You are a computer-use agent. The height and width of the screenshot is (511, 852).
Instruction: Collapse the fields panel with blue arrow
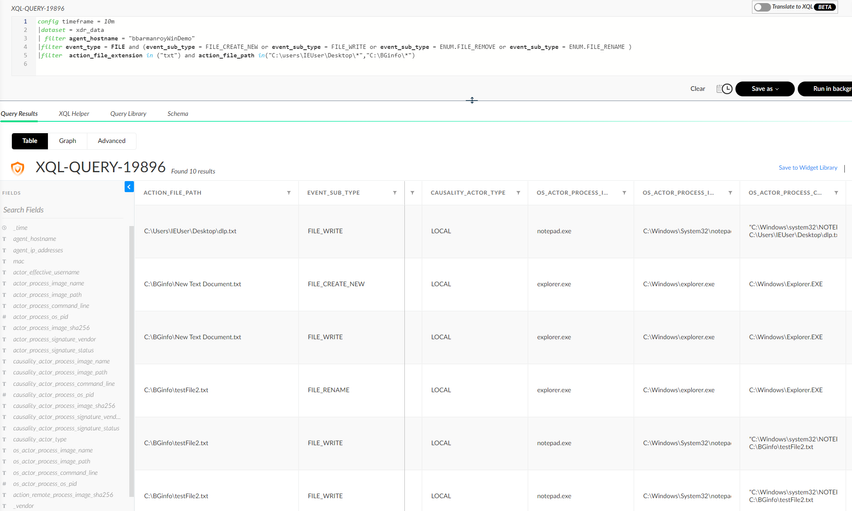pos(129,187)
